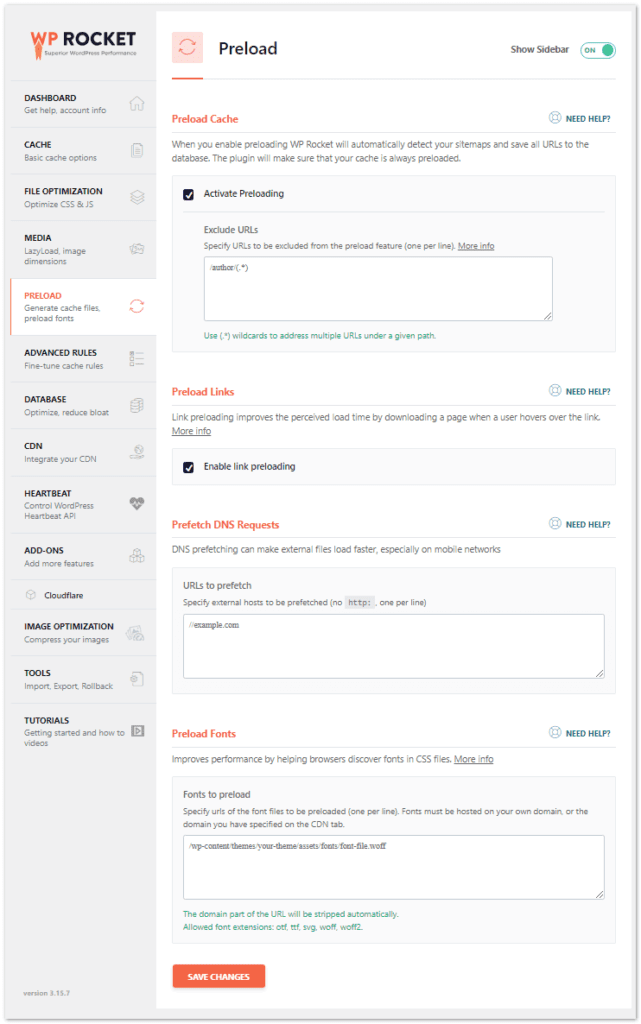This screenshot has height=1024, width=641.
Task: Click the Fonts to preload resize handle
Action: coord(600,895)
